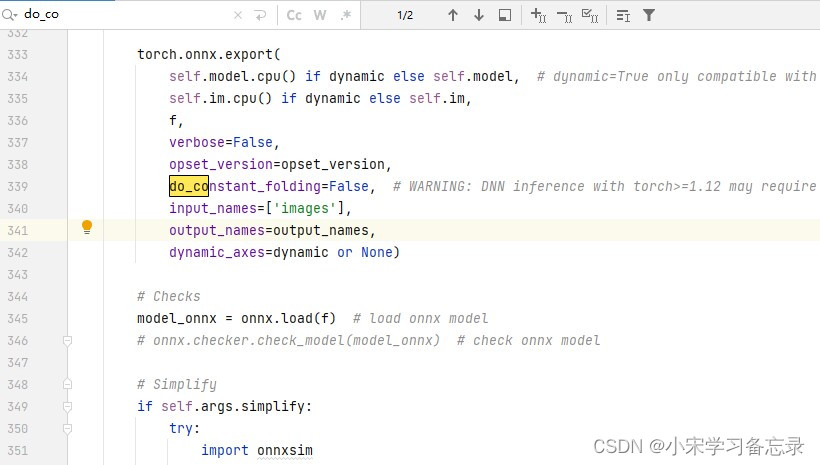Click line number 339 in gutter
Viewport: 820px width, 465px height.
[x=18, y=187]
